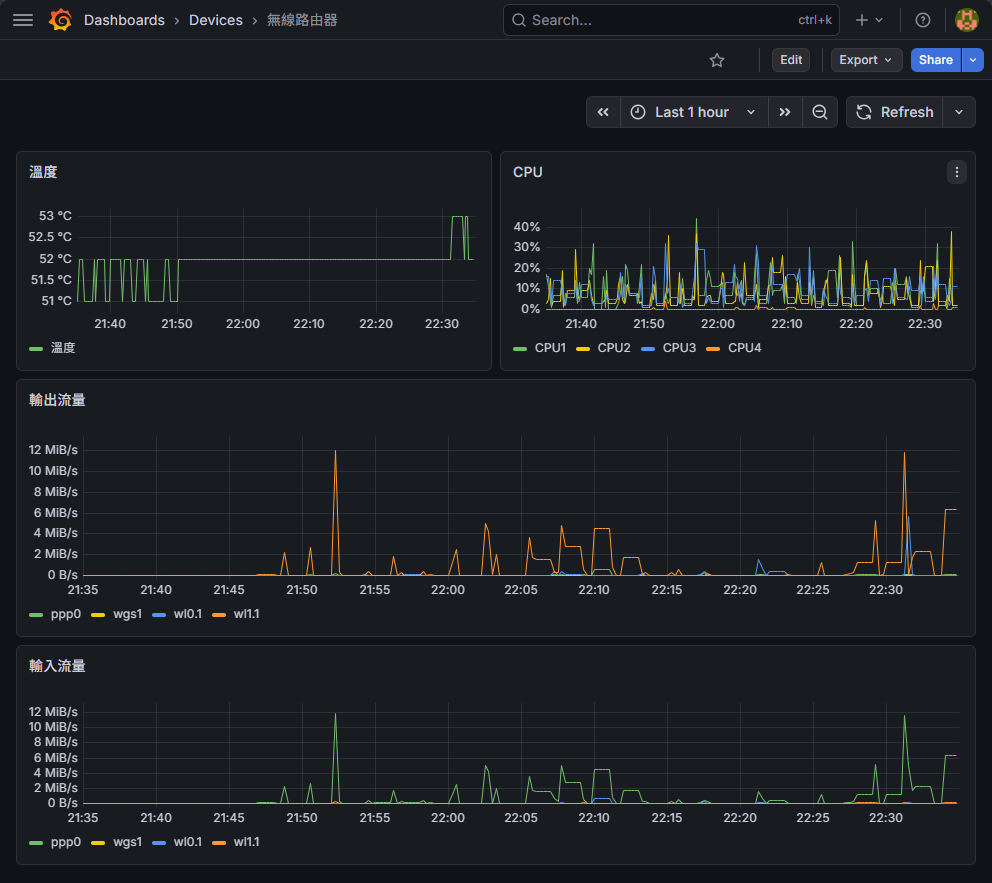Expand the Export dropdown

coord(866,60)
